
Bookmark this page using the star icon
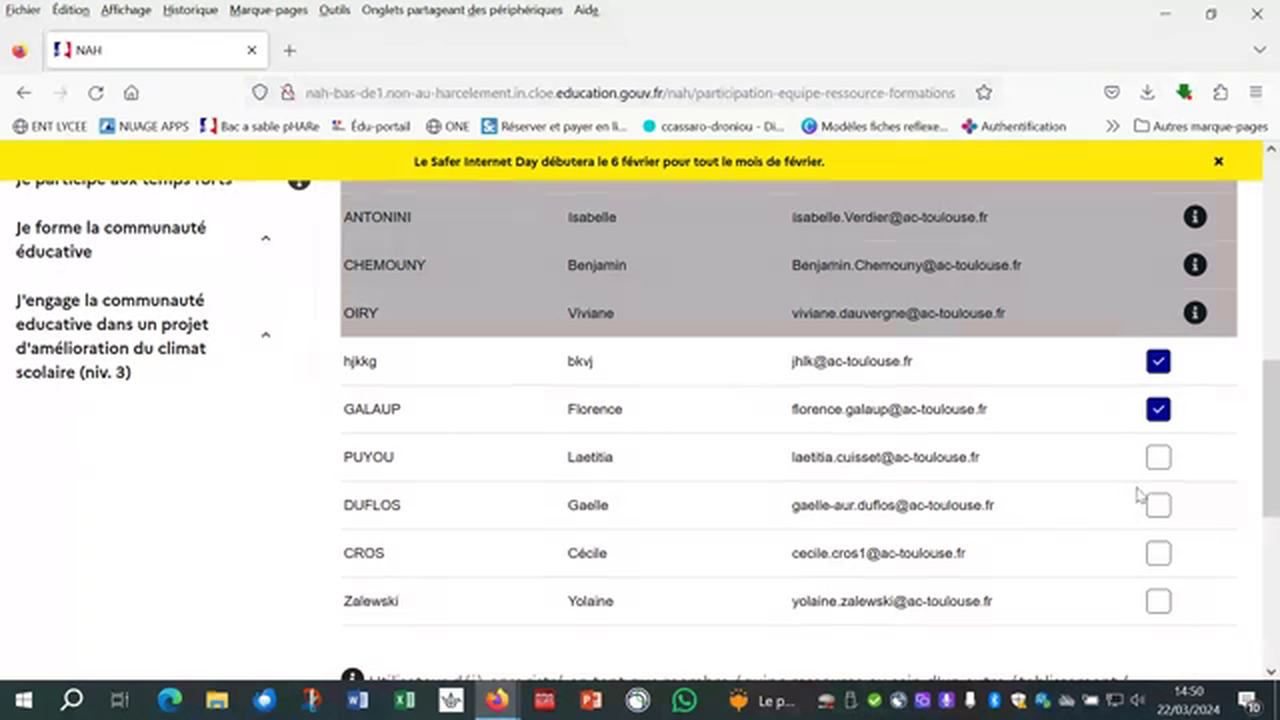983,92
